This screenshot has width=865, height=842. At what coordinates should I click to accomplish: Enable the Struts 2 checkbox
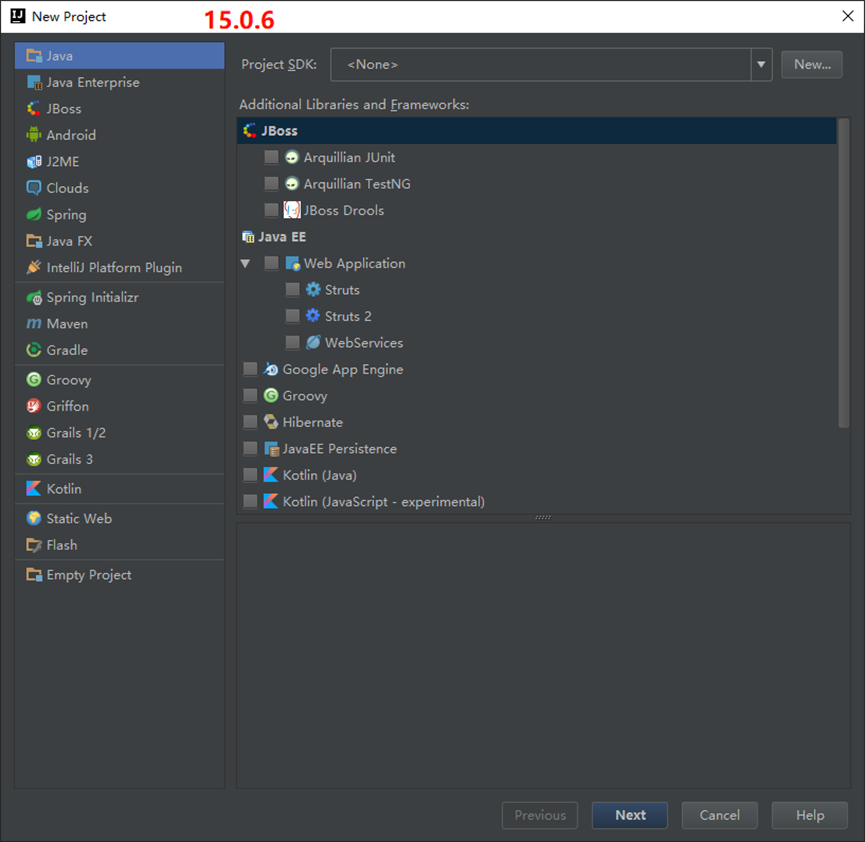292,316
